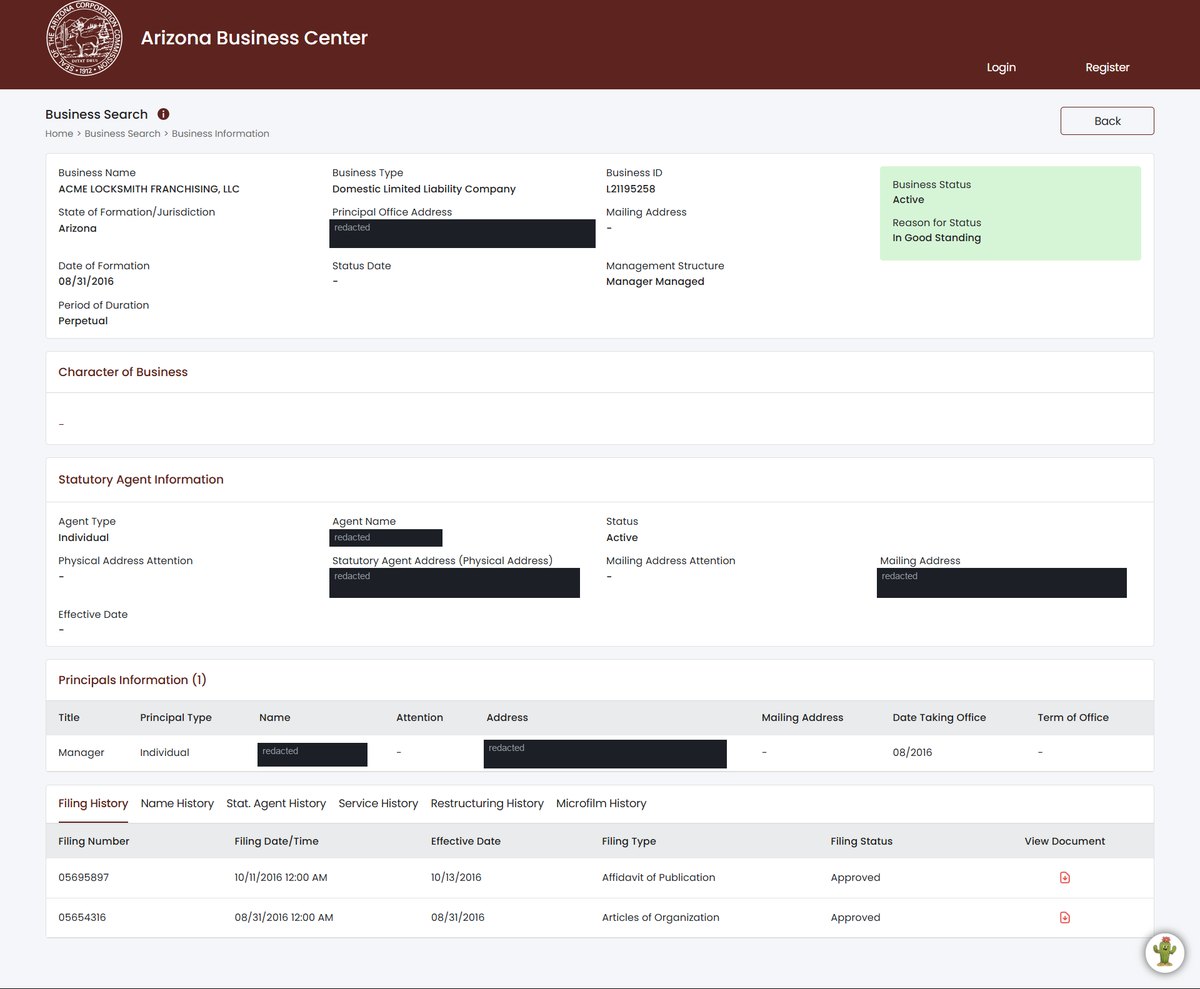Go to Business Search breadcrumb
The height and width of the screenshot is (989, 1200).
[122, 133]
